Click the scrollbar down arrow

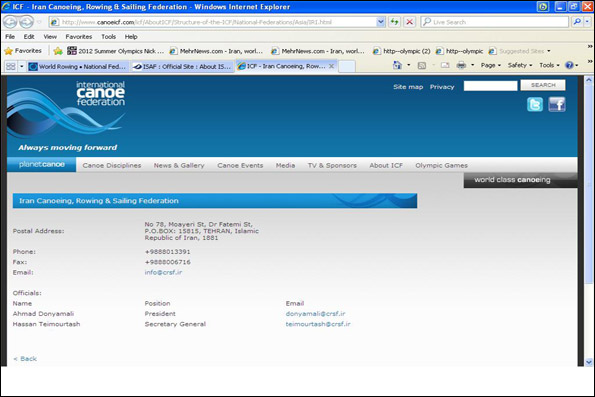(589, 362)
